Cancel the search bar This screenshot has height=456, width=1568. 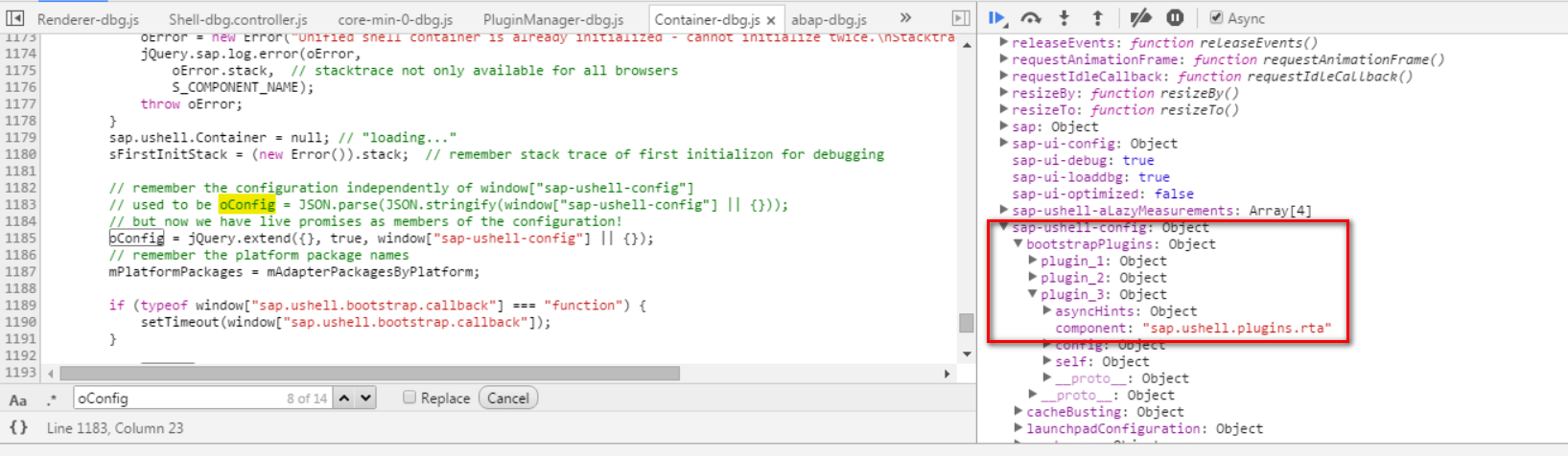click(508, 399)
